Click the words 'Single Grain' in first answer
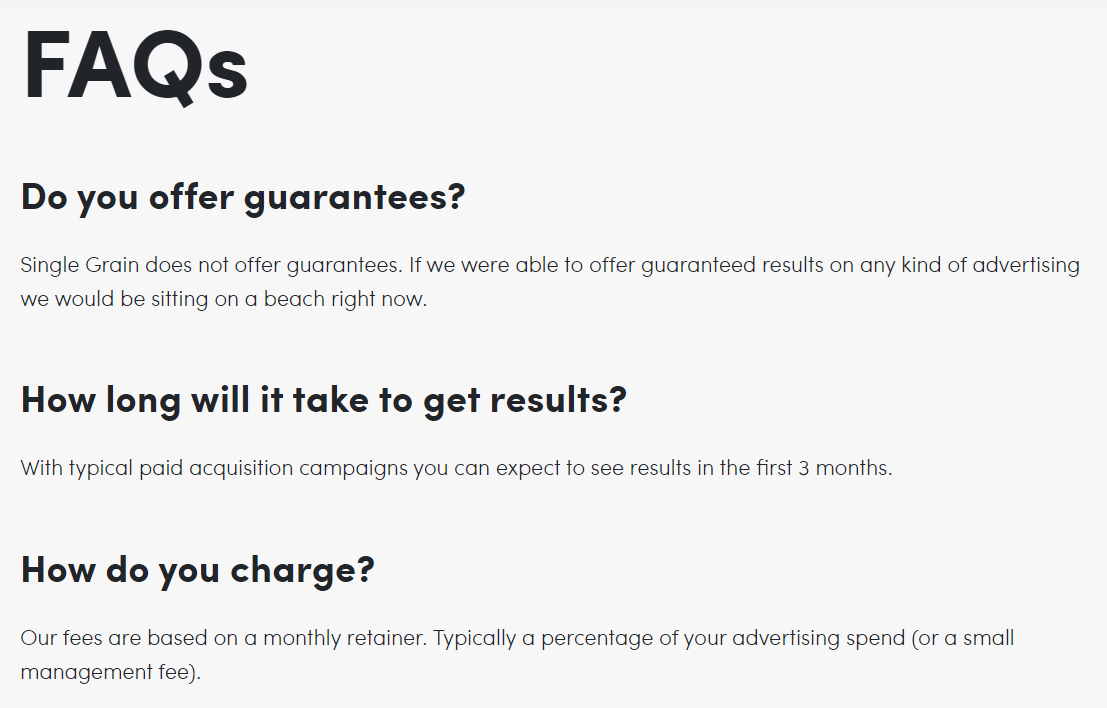Image resolution: width=1107 pixels, height=708 pixels. [80, 265]
